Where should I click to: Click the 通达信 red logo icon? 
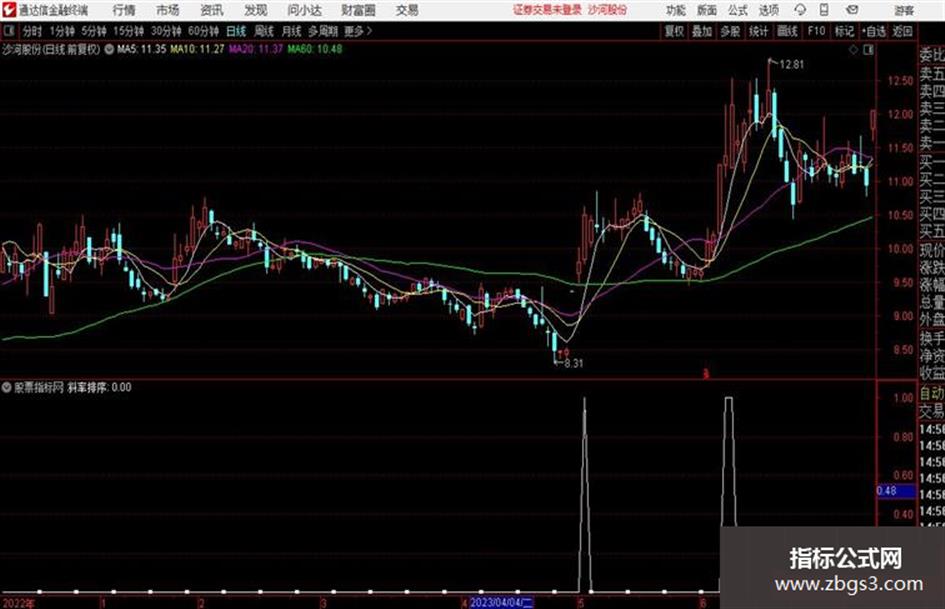[10, 10]
